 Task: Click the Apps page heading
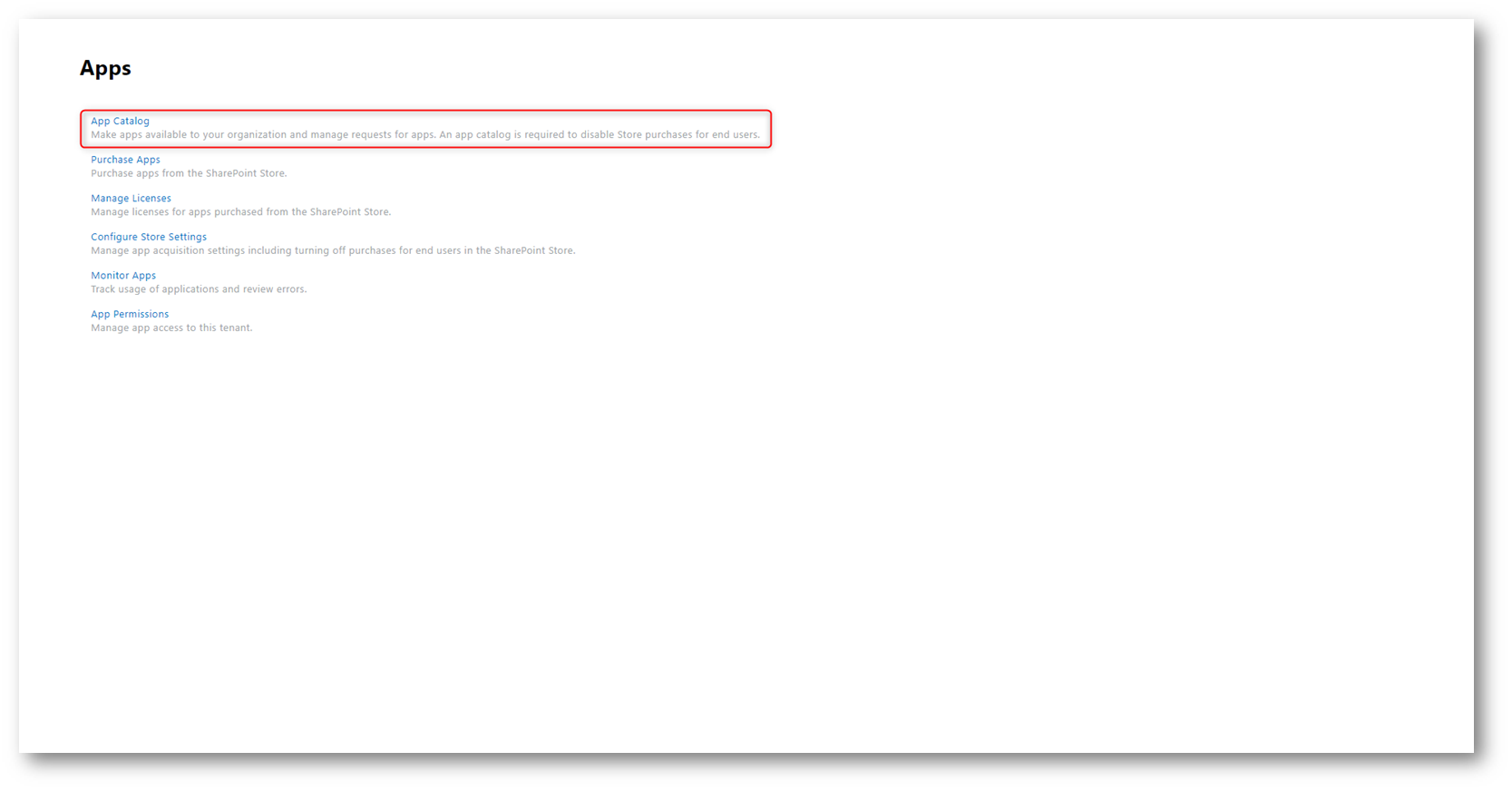[x=105, y=68]
